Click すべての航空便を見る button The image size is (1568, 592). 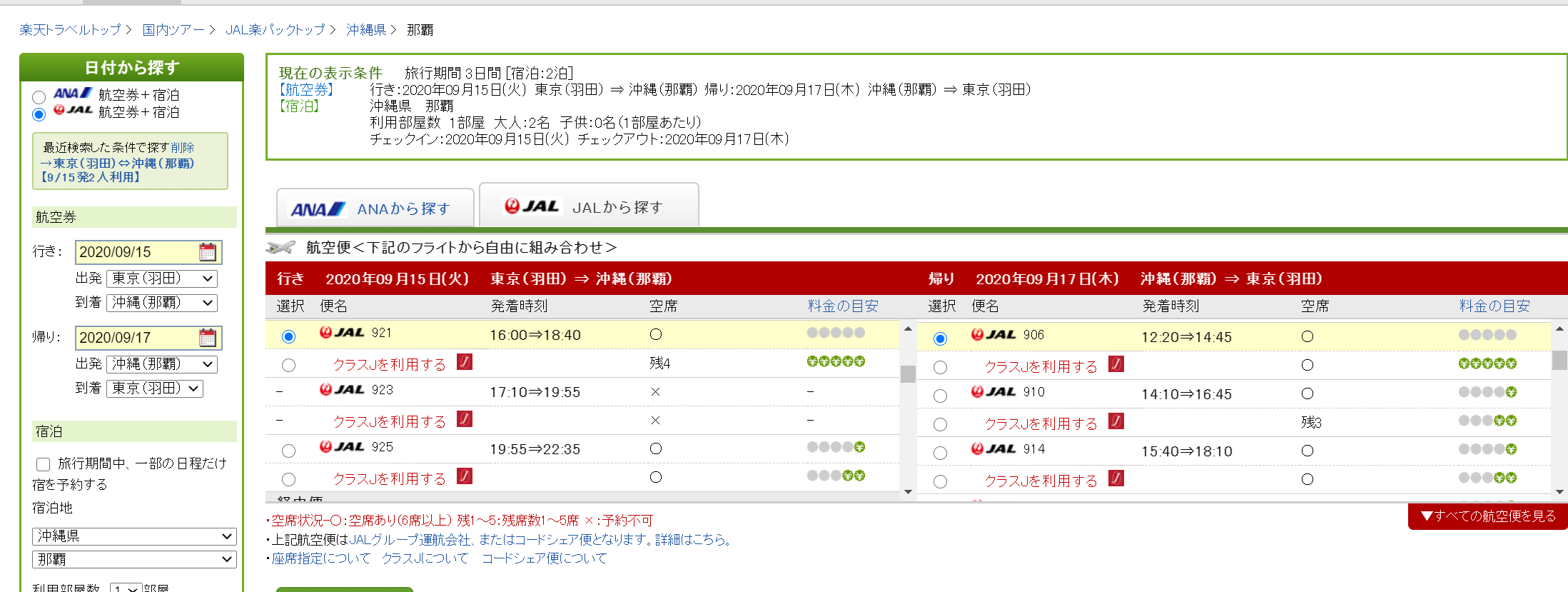1488,516
